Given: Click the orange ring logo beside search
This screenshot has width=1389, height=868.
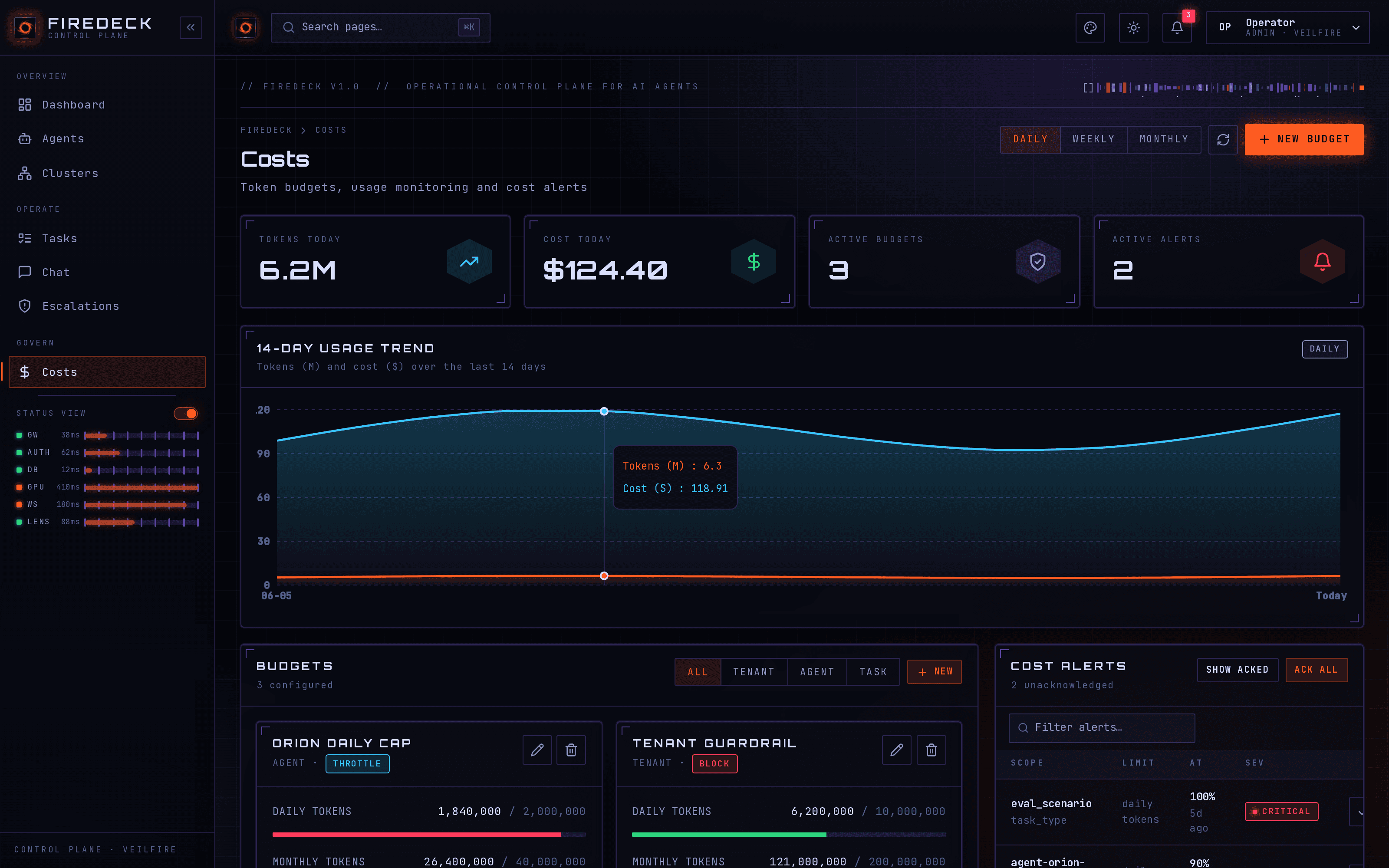Looking at the screenshot, I should pyautogui.click(x=246, y=27).
